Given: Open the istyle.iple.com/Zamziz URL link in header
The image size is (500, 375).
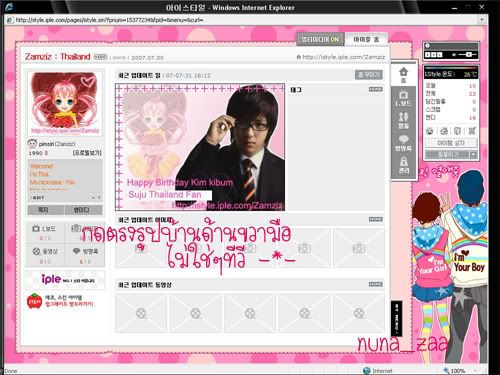Looking at the screenshot, I should [x=343, y=57].
